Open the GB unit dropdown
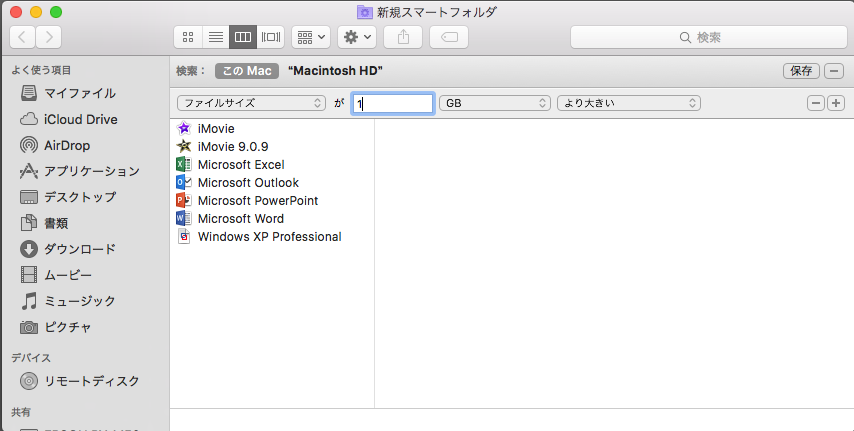The height and width of the screenshot is (431, 854). (495, 103)
